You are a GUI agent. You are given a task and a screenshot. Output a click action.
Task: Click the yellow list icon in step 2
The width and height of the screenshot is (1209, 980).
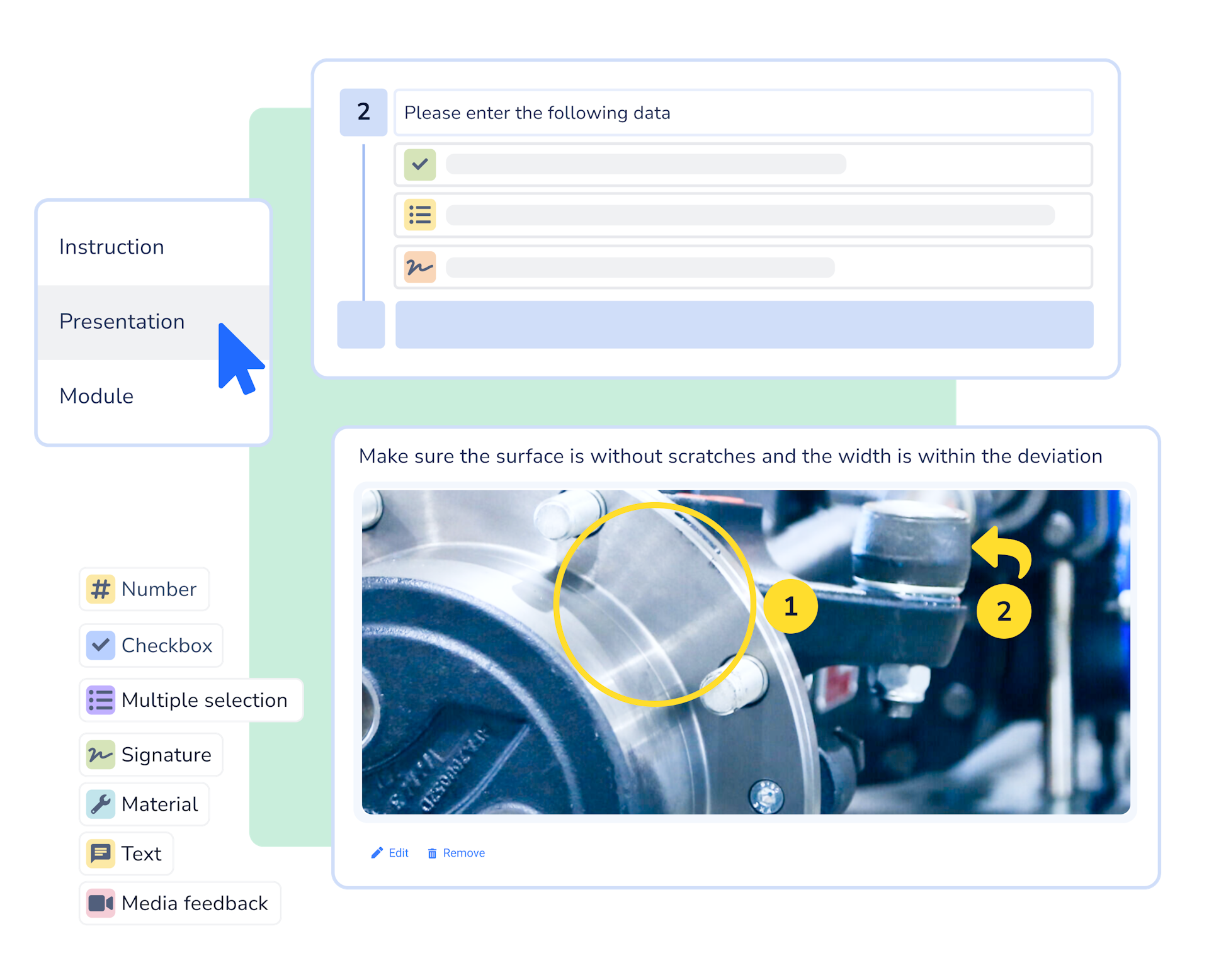click(x=420, y=215)
